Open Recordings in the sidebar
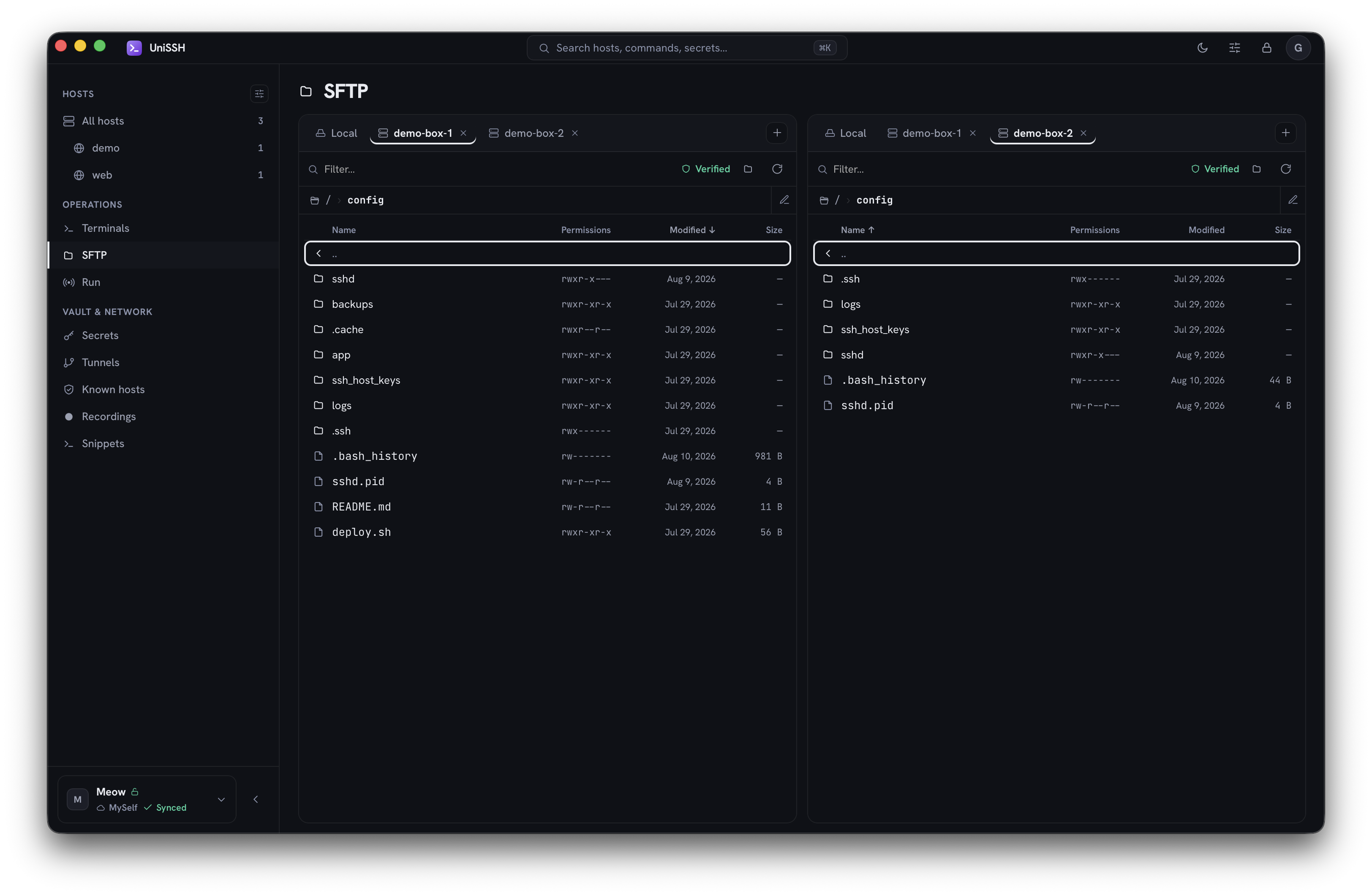 pyautogui.click(x=163, y=417)
